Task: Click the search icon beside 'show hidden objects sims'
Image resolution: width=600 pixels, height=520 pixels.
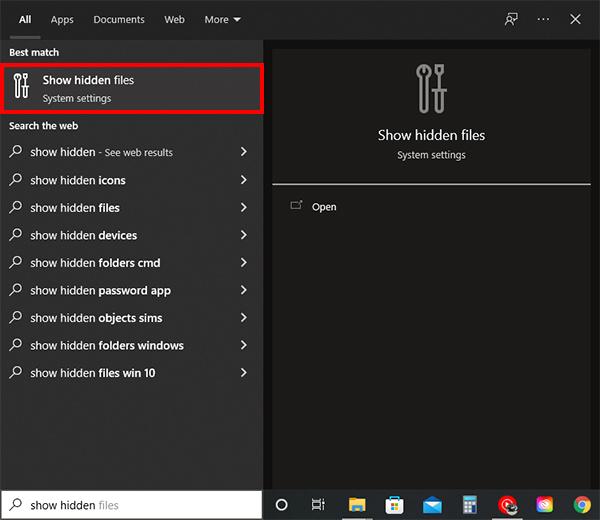Action: [x=16, y=317]
